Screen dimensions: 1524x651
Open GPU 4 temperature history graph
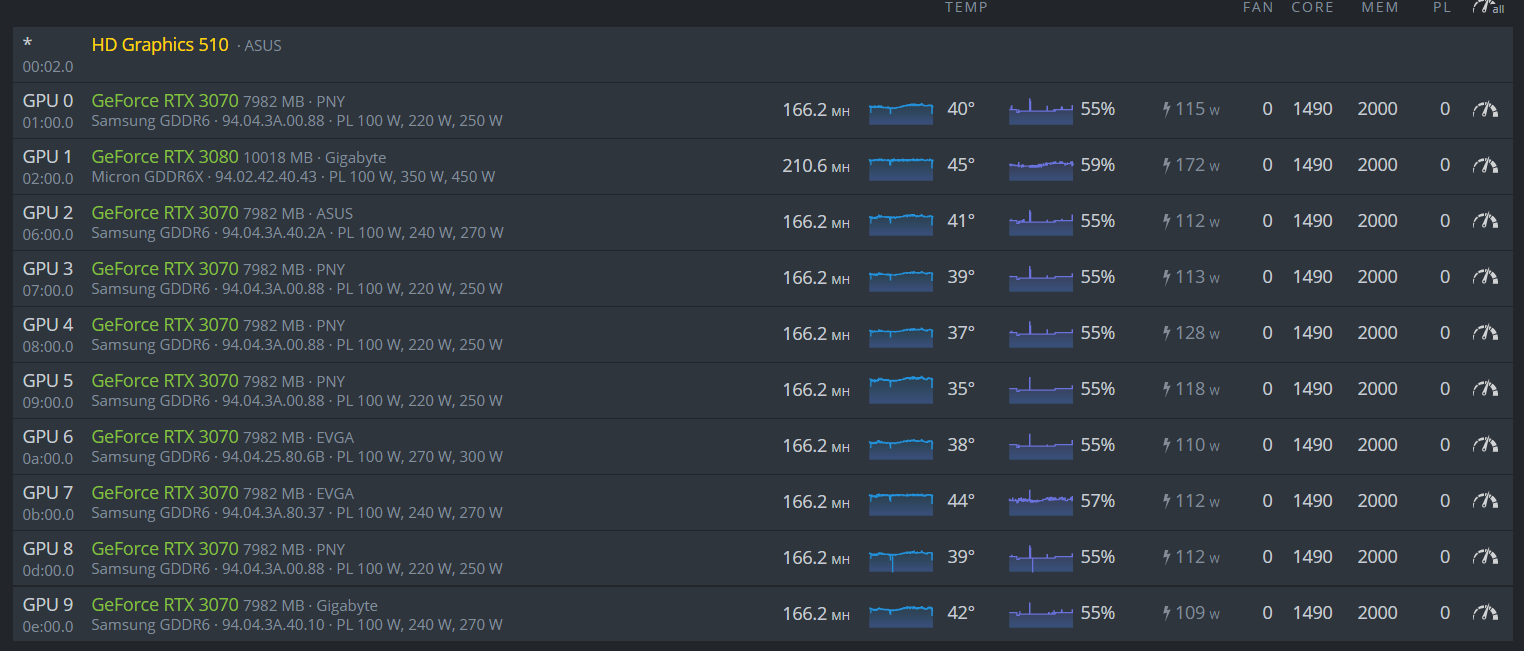(901, 333)
